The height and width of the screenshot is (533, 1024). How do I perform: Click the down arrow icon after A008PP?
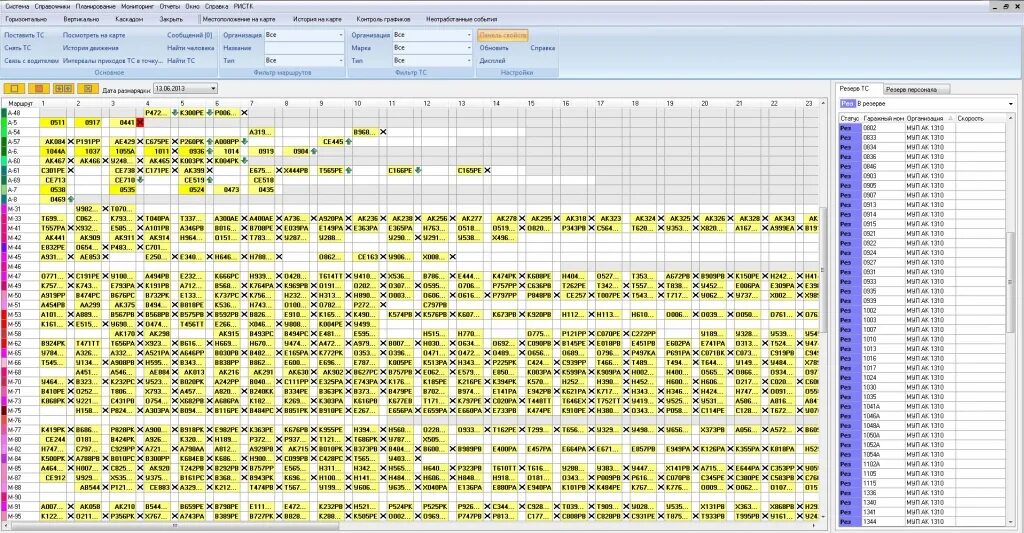244,142
